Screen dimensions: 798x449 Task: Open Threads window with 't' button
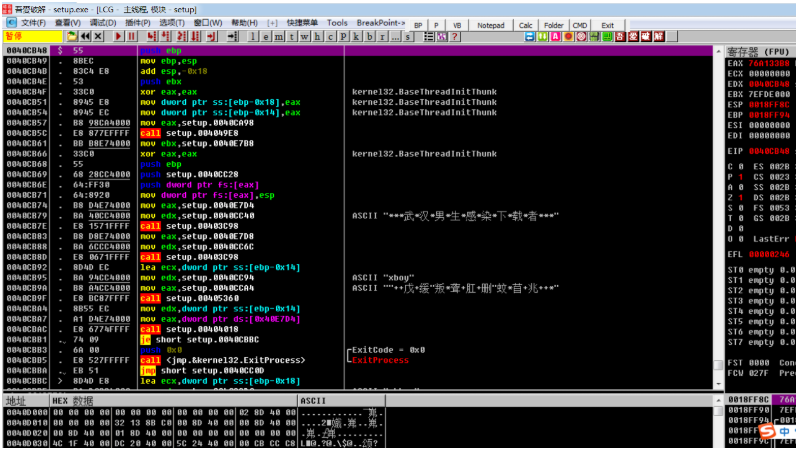292,37
